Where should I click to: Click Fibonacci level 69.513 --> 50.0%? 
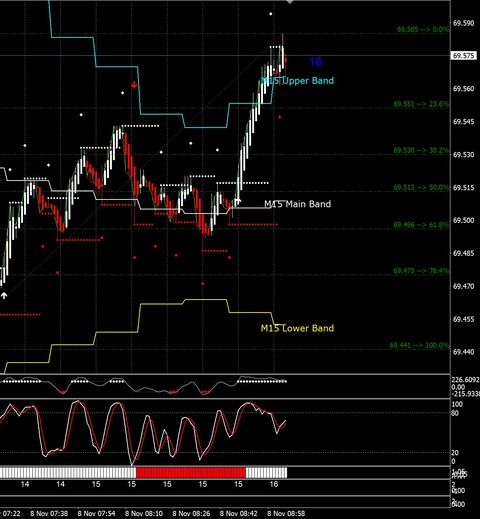coord(421,187)
